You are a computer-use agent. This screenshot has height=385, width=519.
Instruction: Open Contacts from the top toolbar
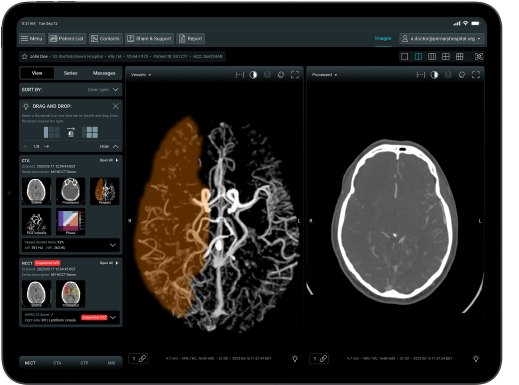[x=106, y=39]
